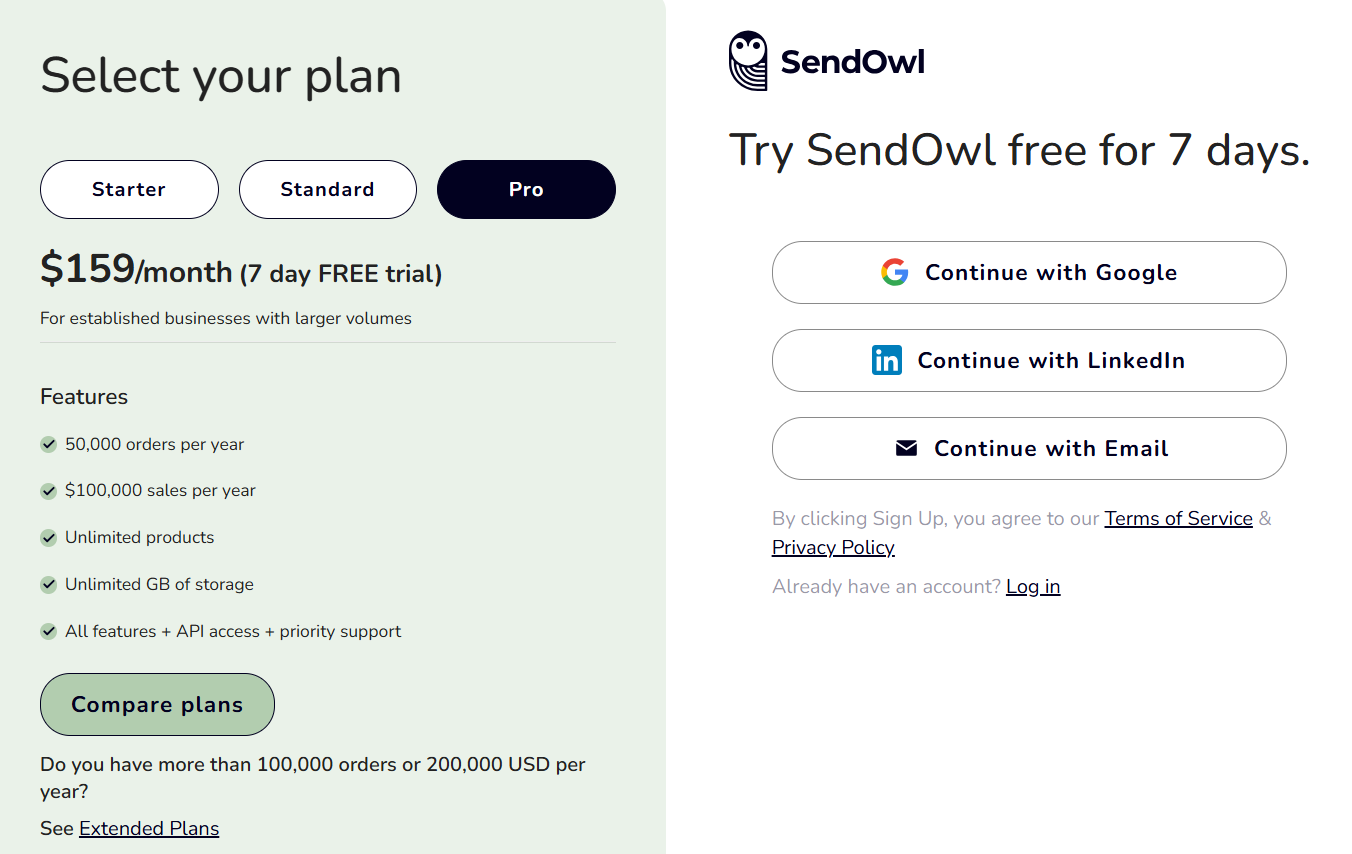This screenshot has width=1352, height=854.
Task: Click the checkmark beside Unlimited products
Action: click(48, 538)
